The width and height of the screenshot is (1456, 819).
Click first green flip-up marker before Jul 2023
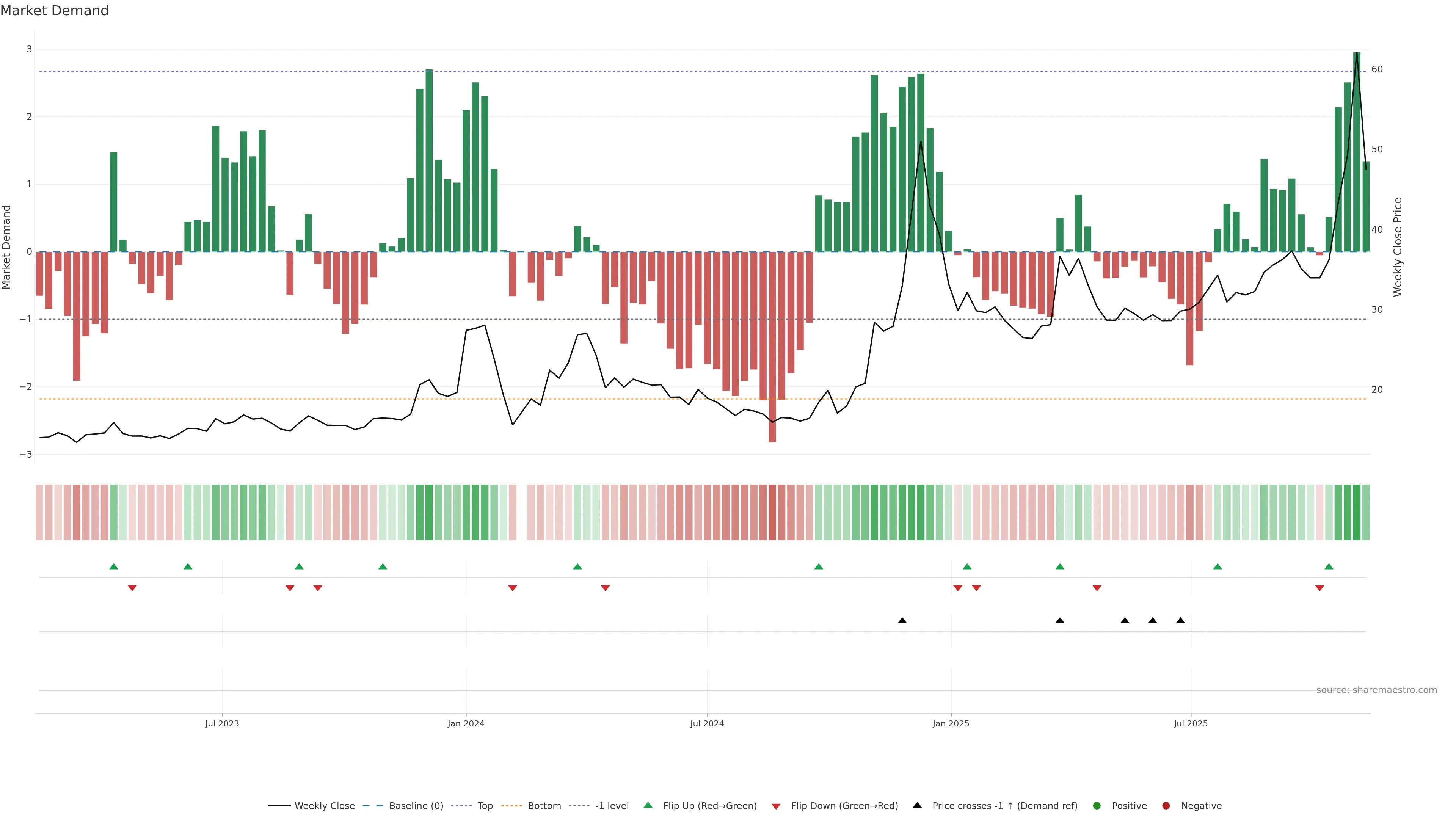click(x=114, y=566)
